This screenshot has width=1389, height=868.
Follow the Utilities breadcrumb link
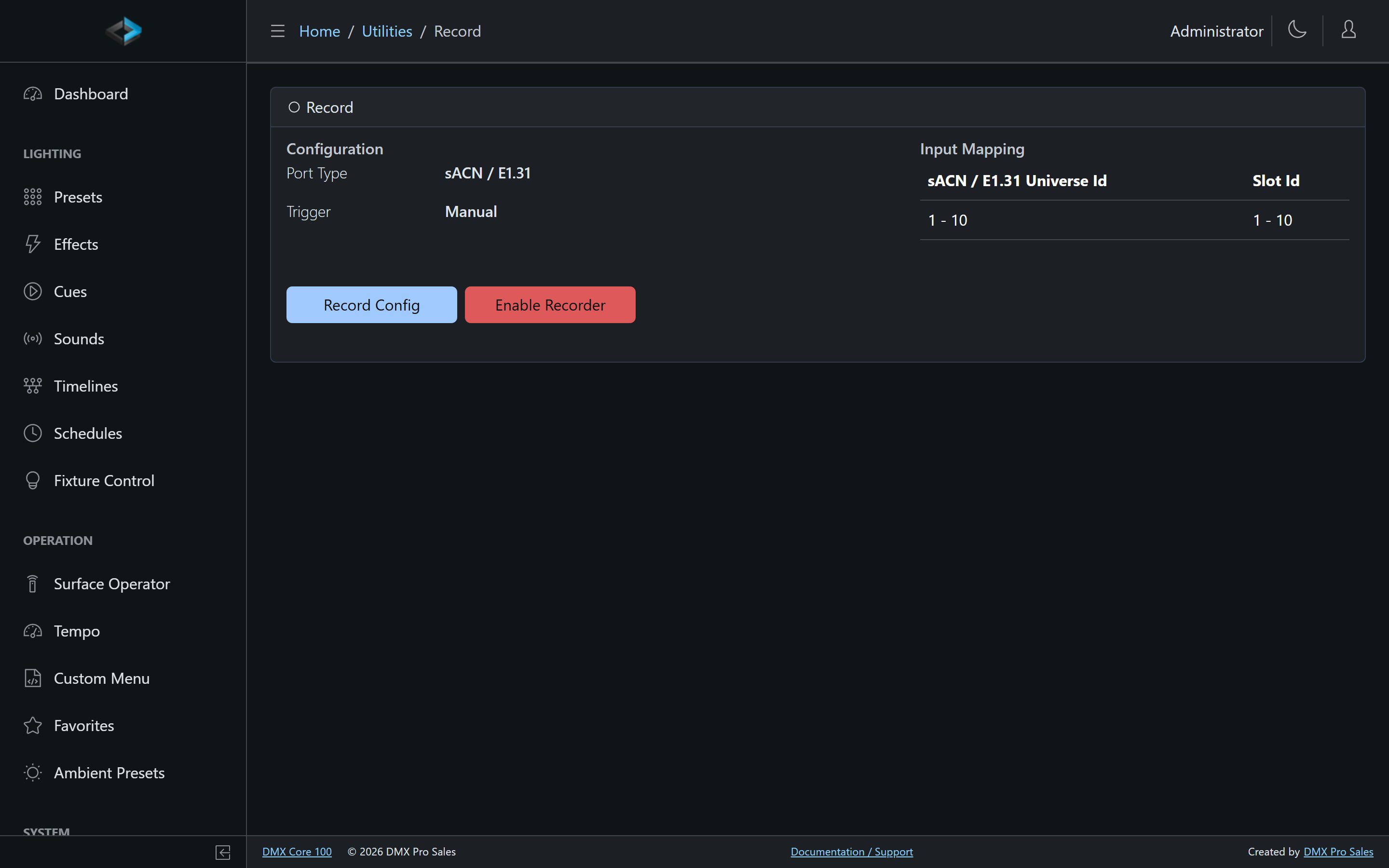[x=387, y=31]
